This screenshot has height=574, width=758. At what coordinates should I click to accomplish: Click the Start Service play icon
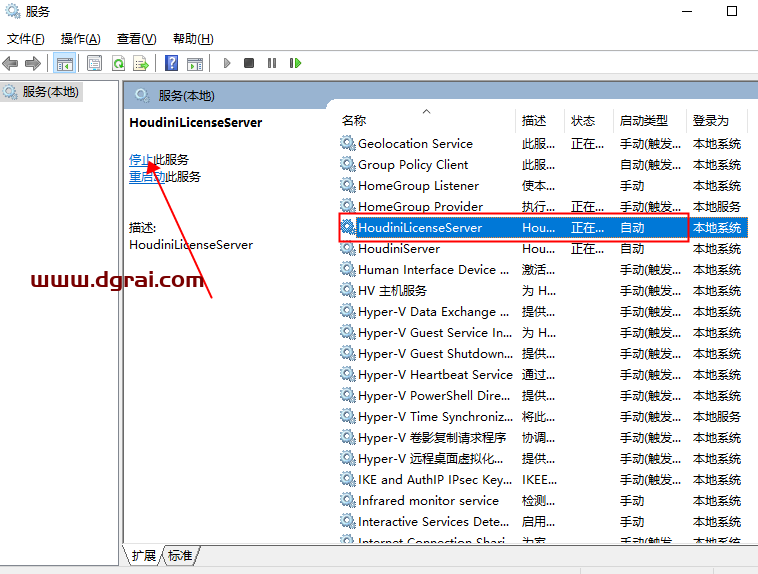tap(227, 63)
